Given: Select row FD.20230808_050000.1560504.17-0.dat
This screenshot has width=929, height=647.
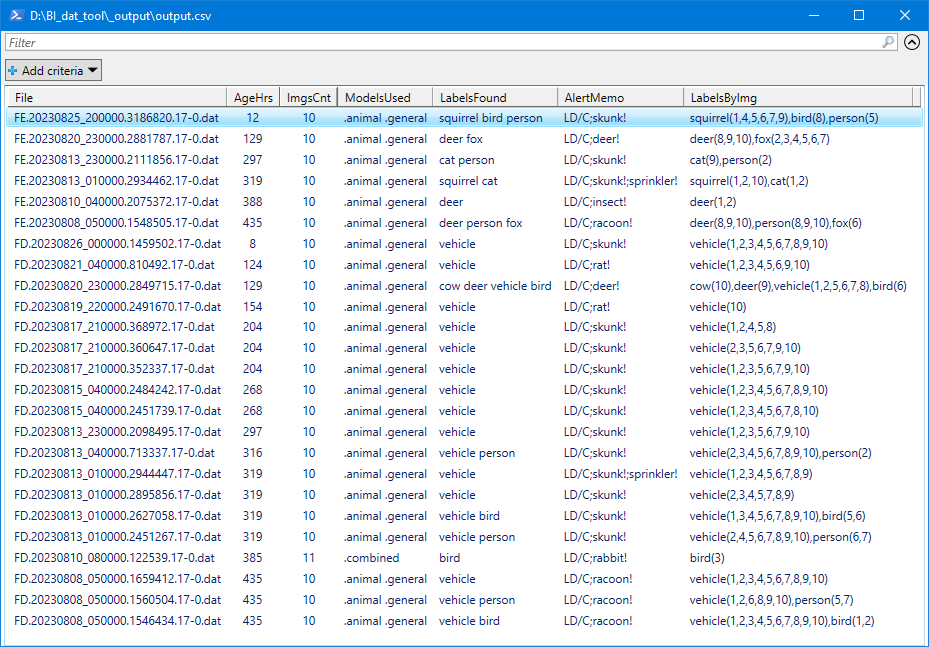Looking at the screenshot, I should pos(464,600).
